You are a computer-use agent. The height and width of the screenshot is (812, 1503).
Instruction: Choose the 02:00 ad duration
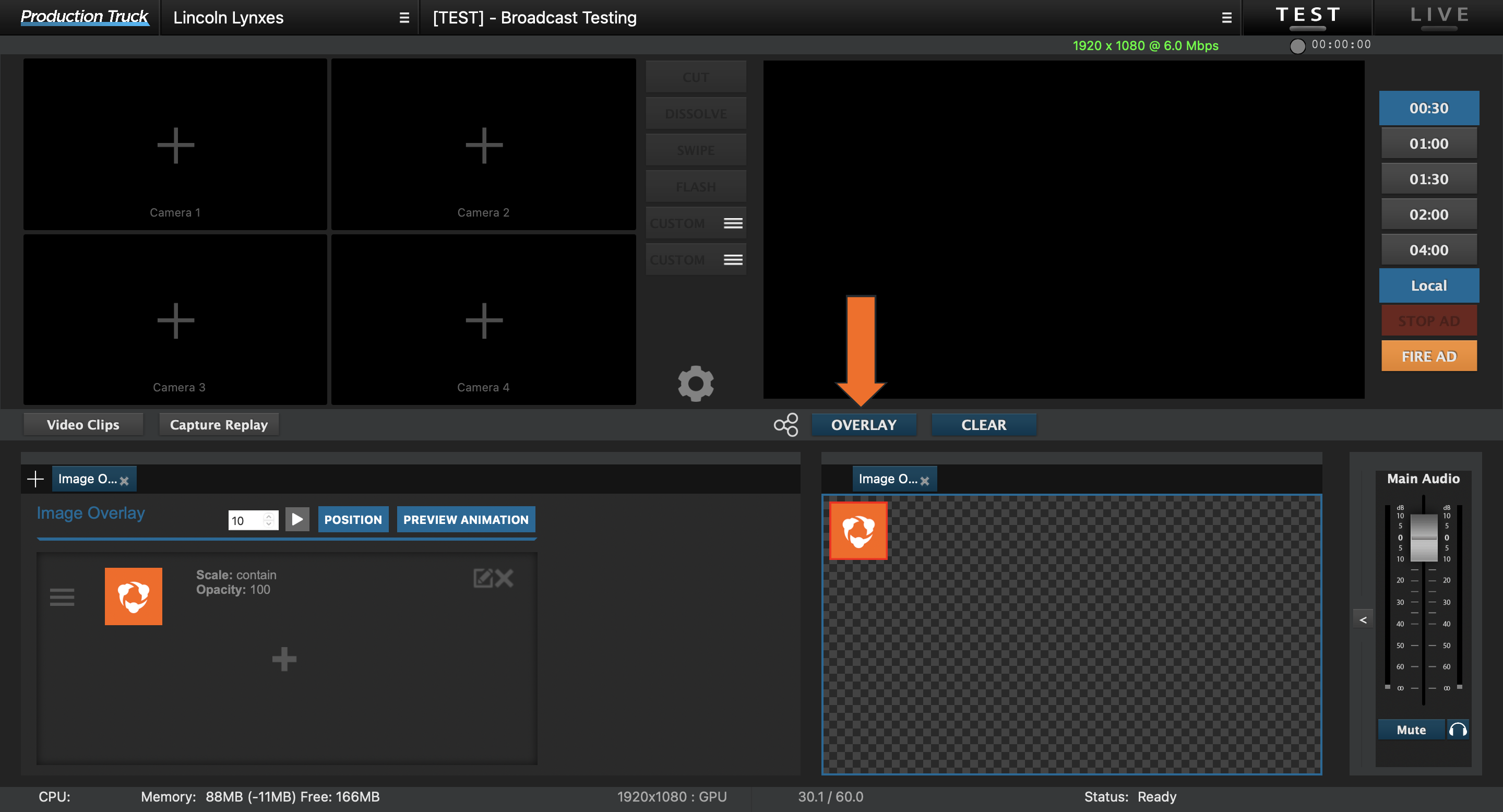tap(1428, 214)
